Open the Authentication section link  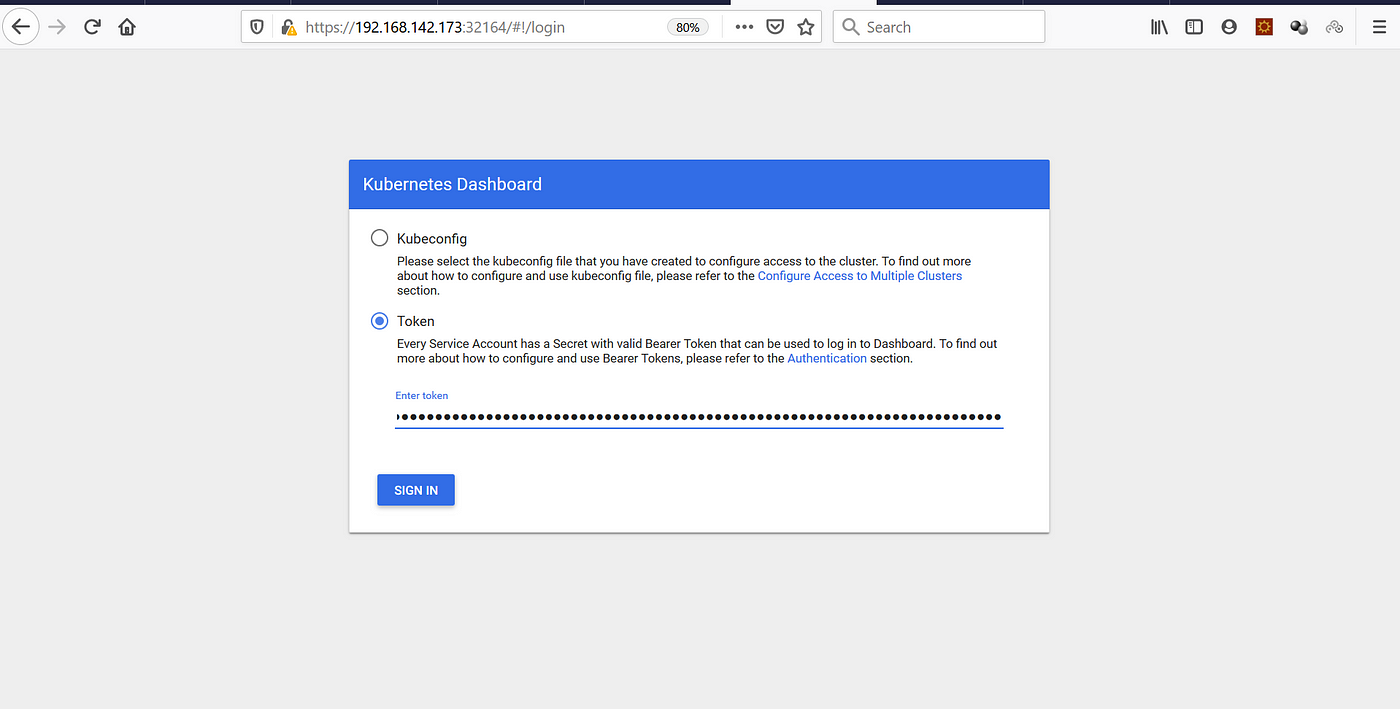[827, 358]
